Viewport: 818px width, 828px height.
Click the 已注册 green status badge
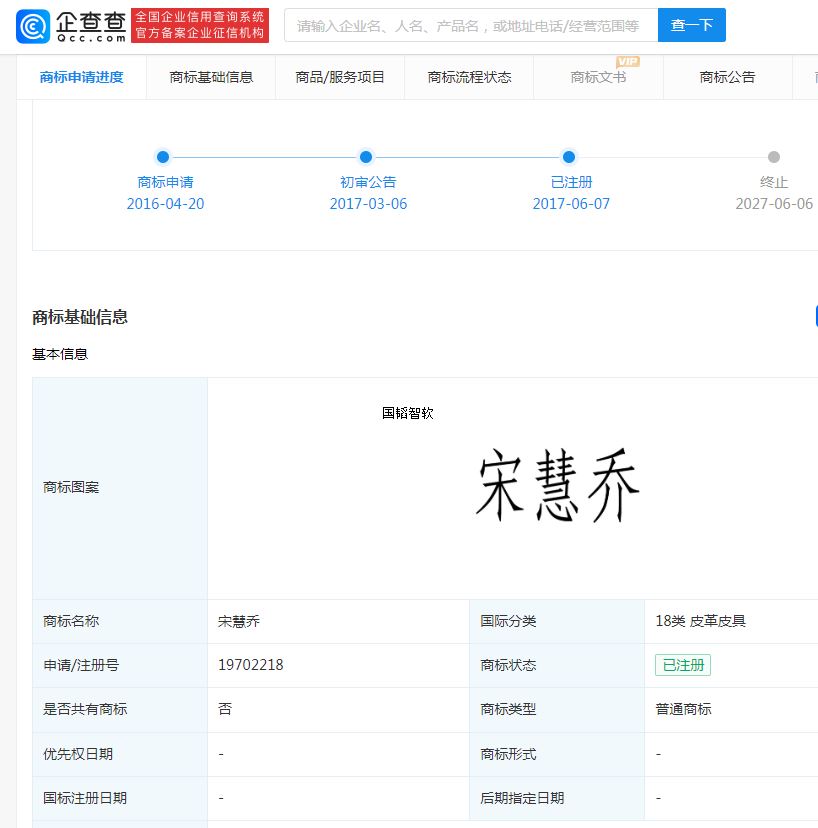click(683, 665)
